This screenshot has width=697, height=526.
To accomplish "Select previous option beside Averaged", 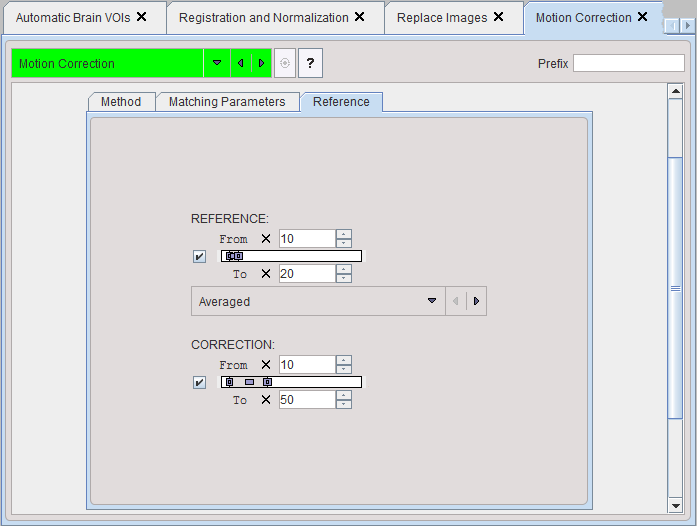I will (456, 301).
